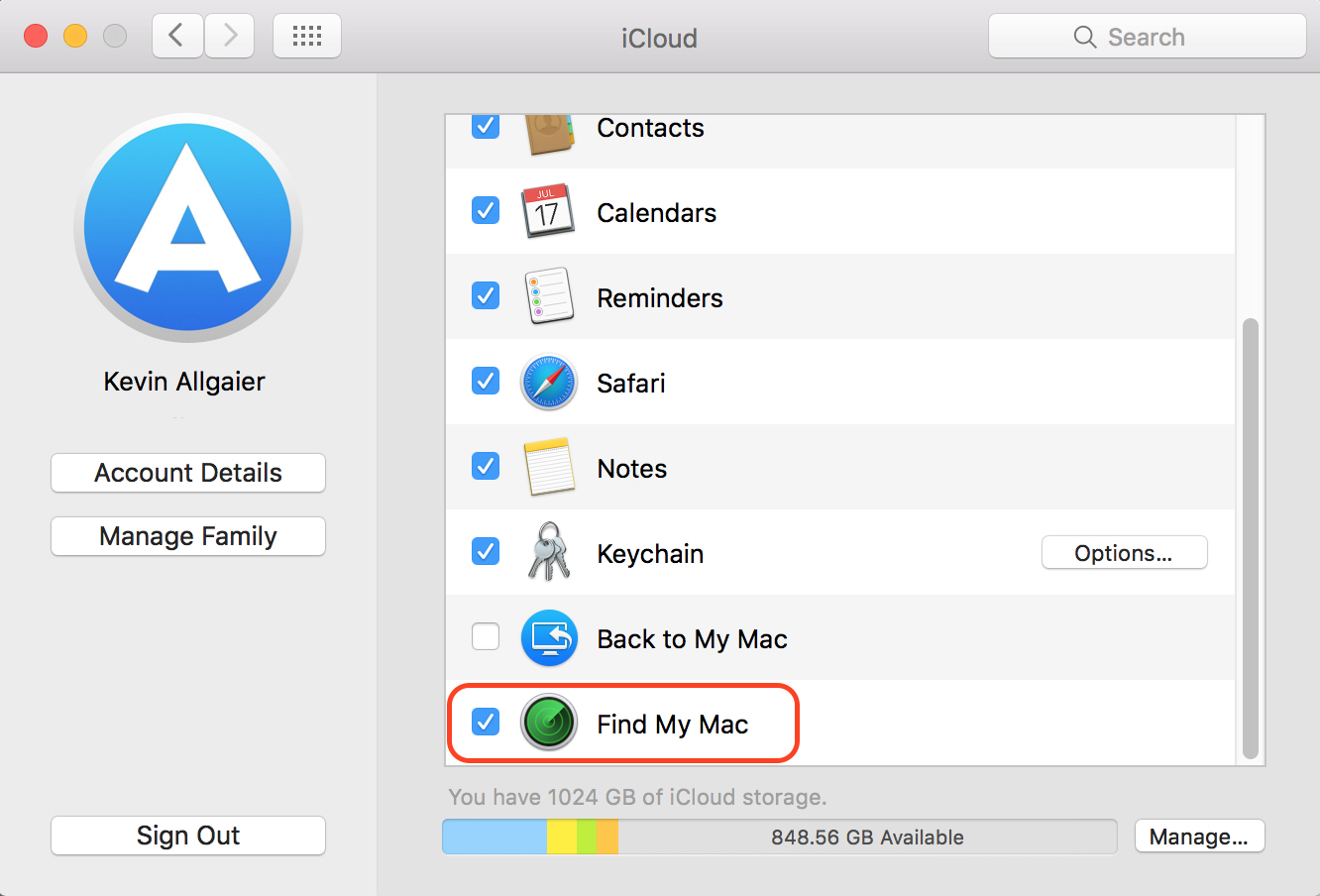Disable the Find My Mac checkbox
The height and width of the screenshot is (896, 1320).
[486, 722]
